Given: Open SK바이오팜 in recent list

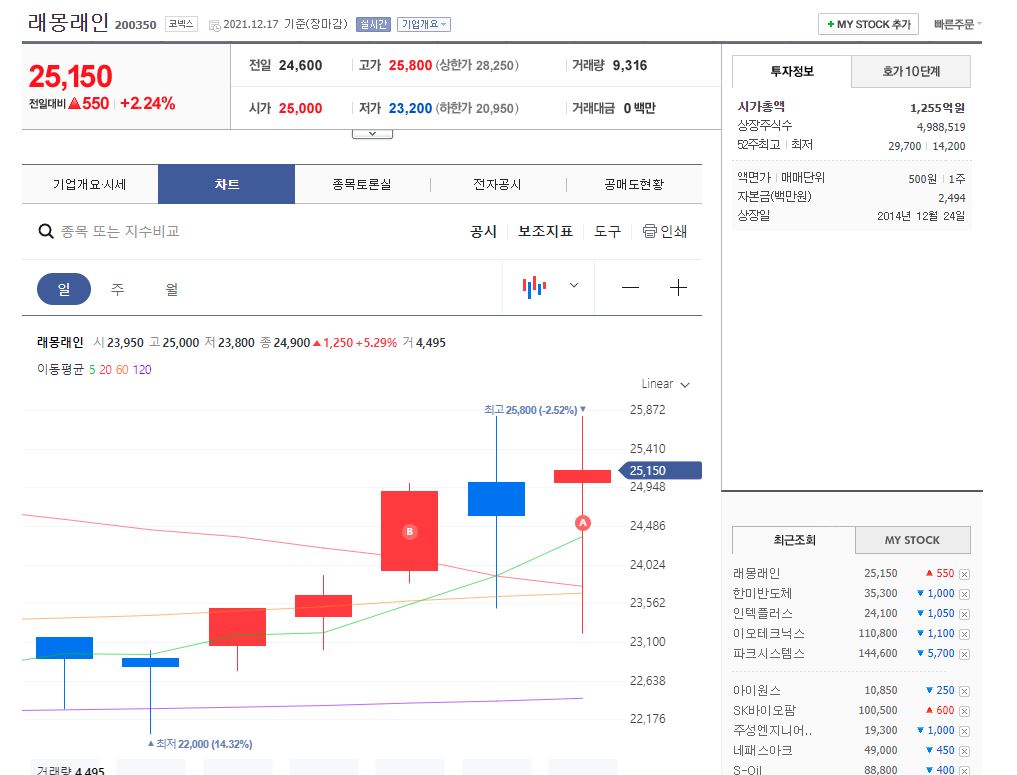Looking at the screenshot, I should [764, 711].
